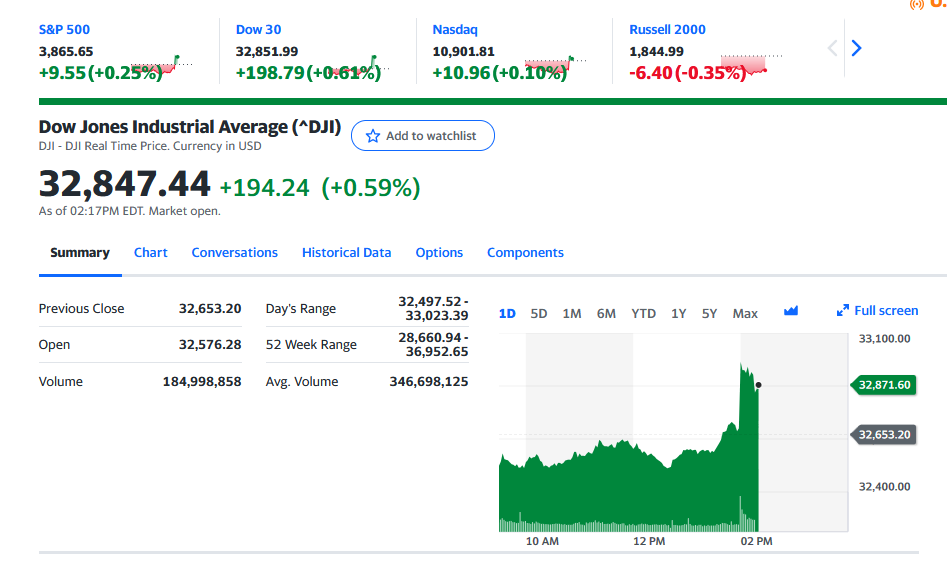This screenshot has height=561, width=947.
Task: Switch to the Chart tab
Action: 150,252
